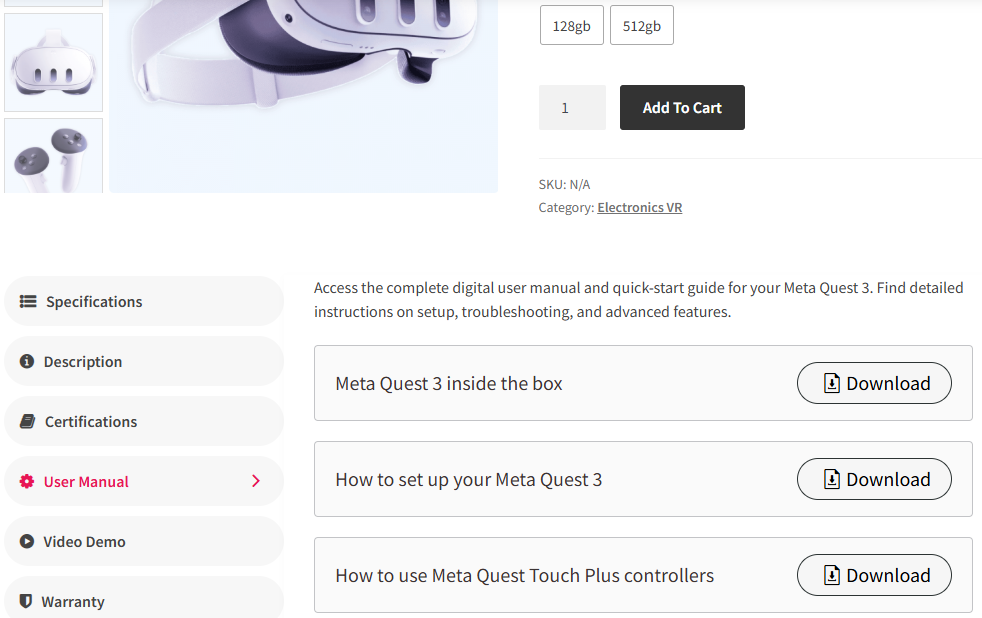Click the Description info icon
This screenshot has height=618, width=982.
tap(26, 360)
